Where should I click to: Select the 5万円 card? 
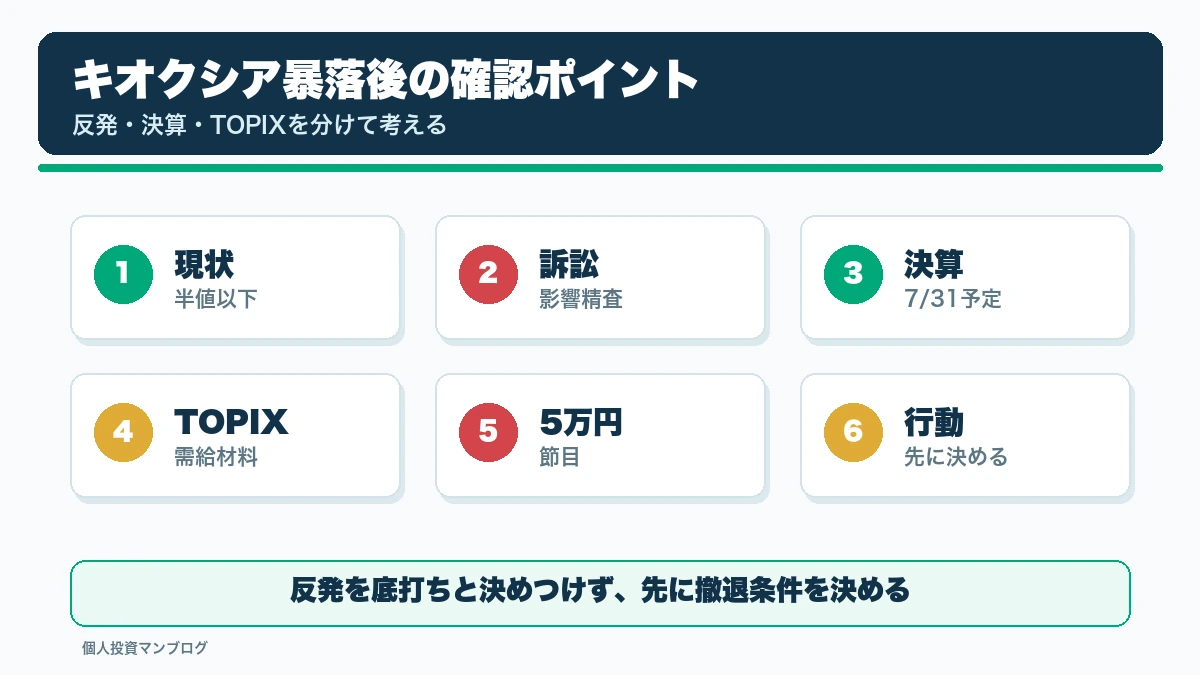coord(600,435)
